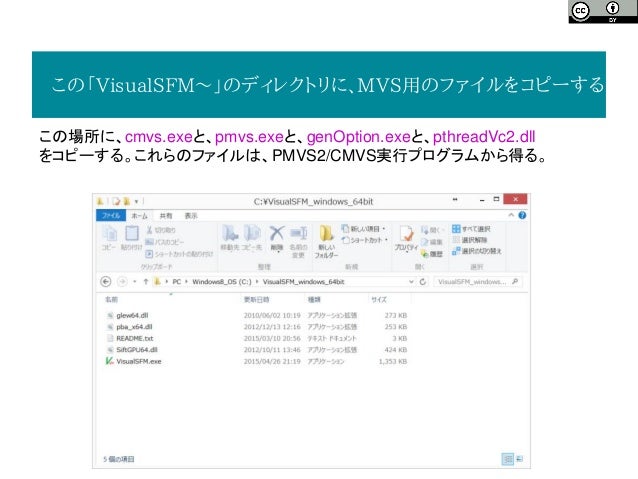This screenshot has height=479, width=638.
Task: Click the History (履歴) ribbon button
Action: pyautogui.click(x=431, y=254)
